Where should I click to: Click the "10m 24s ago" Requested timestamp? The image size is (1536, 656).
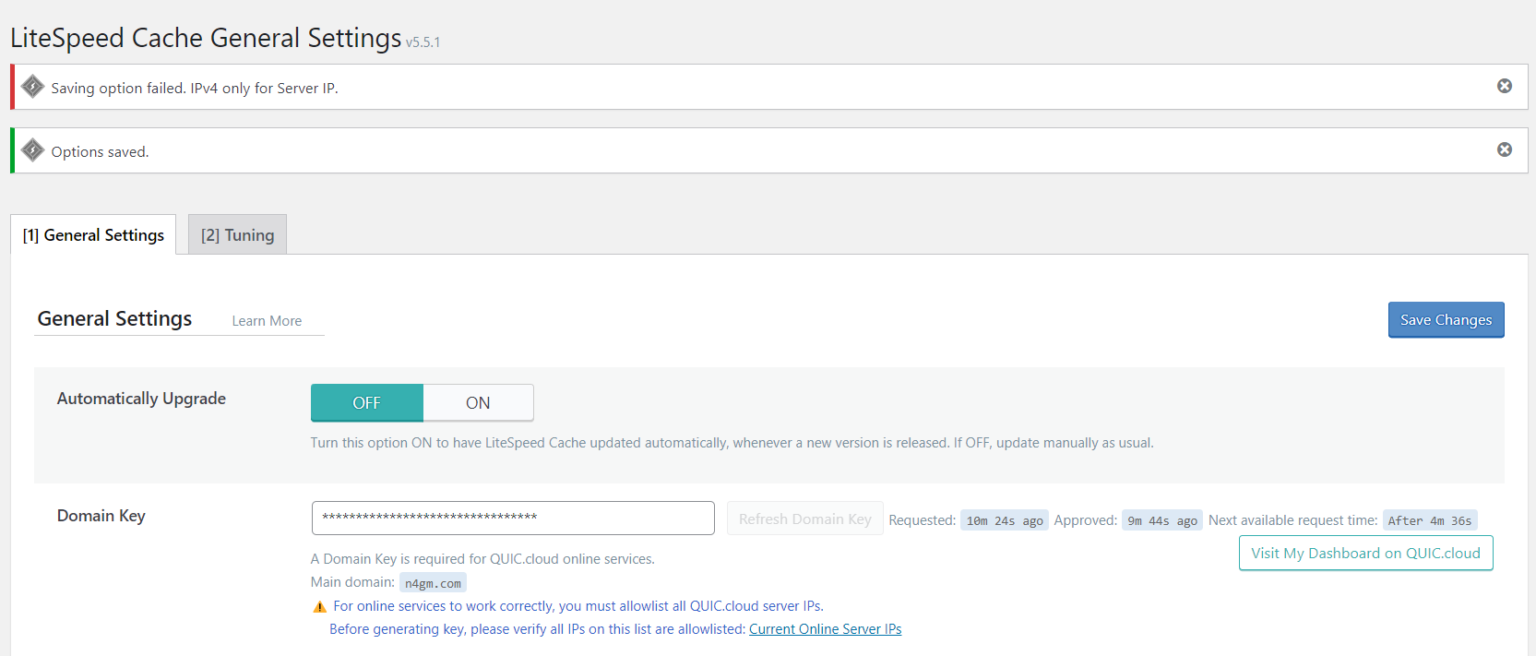click(x=1004, y=519)
